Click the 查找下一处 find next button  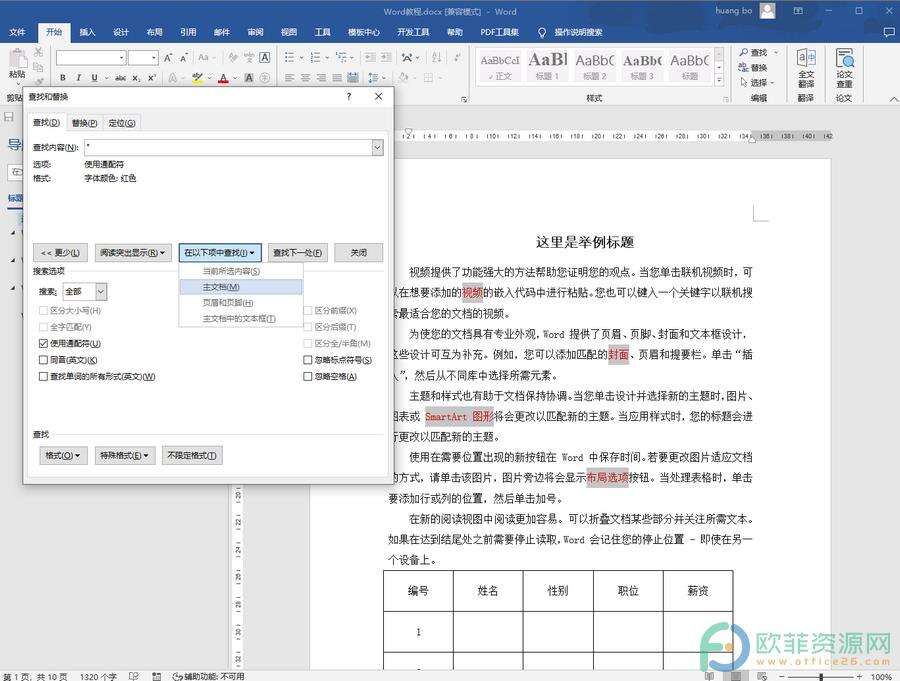(298, 253)
